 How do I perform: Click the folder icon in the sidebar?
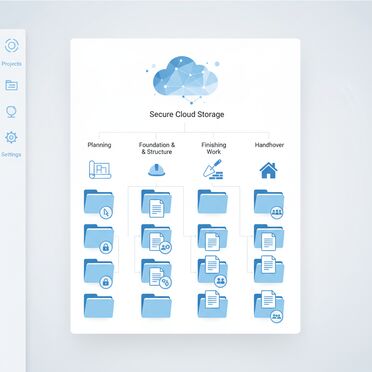coord(11,85)
